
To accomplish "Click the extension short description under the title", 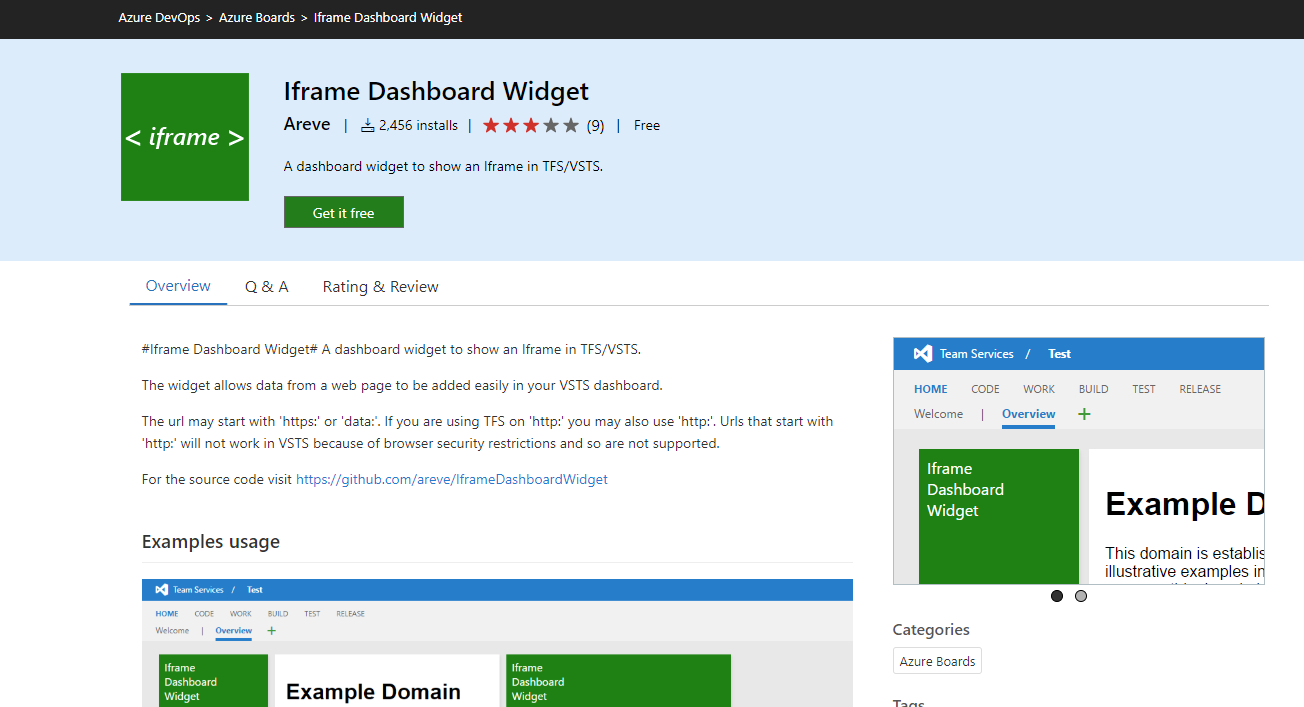I will [x=443, y=166].
